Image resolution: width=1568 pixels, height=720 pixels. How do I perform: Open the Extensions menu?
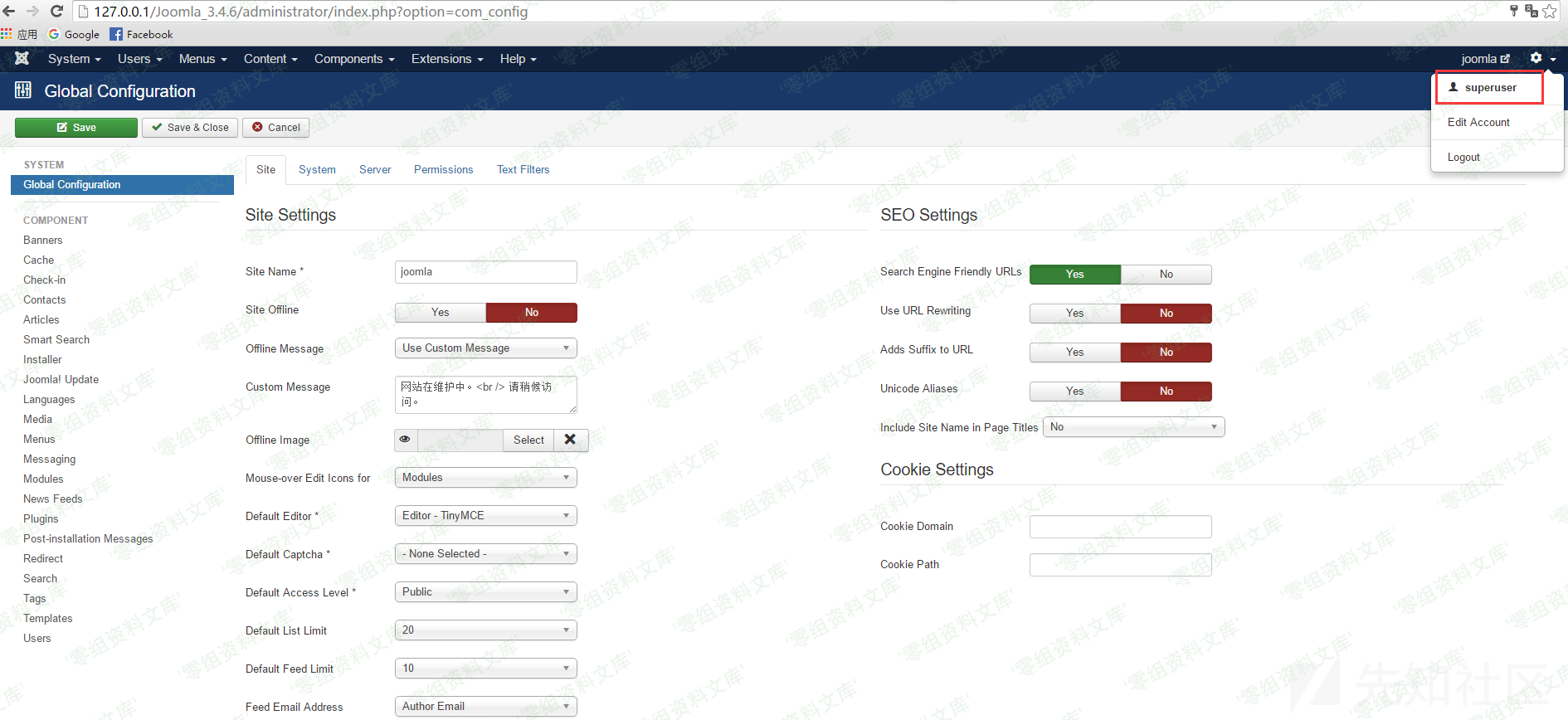(x=446, y=59)
